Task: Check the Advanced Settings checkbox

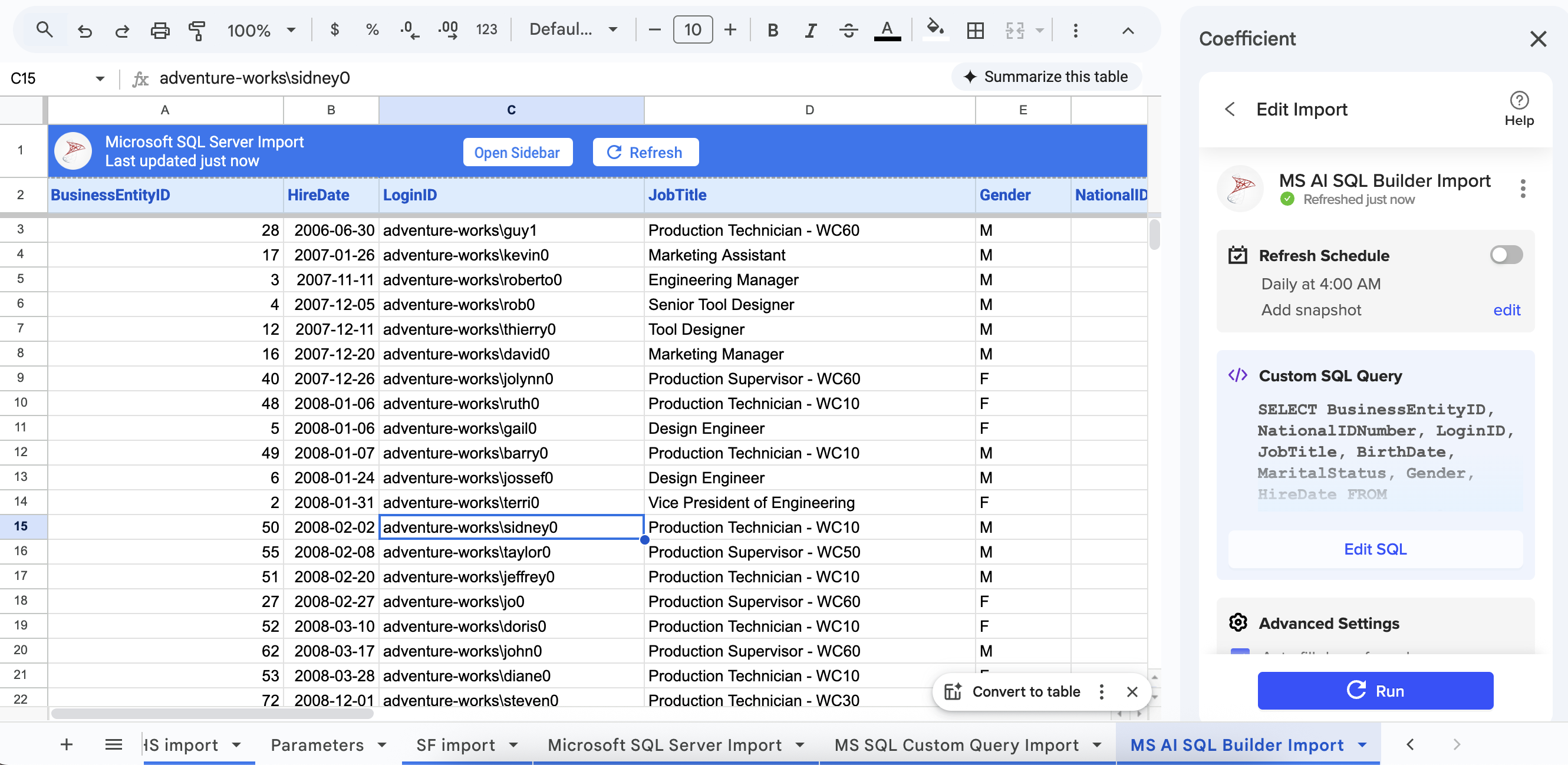Action: [x=1238, y=651]
